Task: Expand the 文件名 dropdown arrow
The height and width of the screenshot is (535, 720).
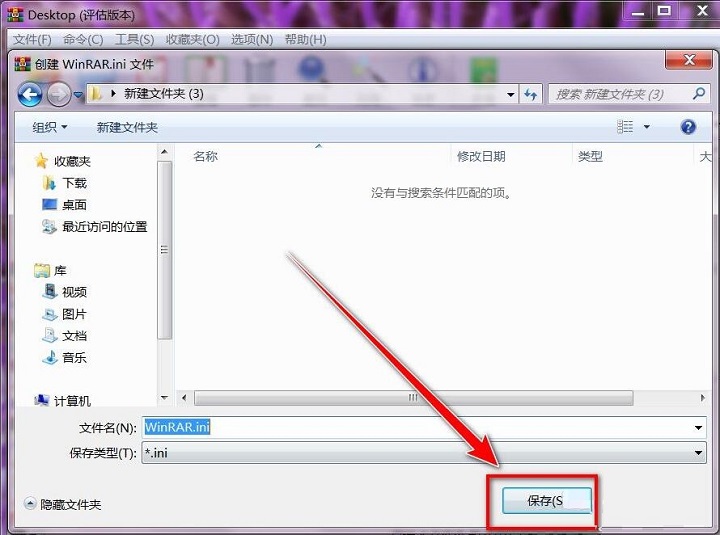Action: click(x=698, y=428)
